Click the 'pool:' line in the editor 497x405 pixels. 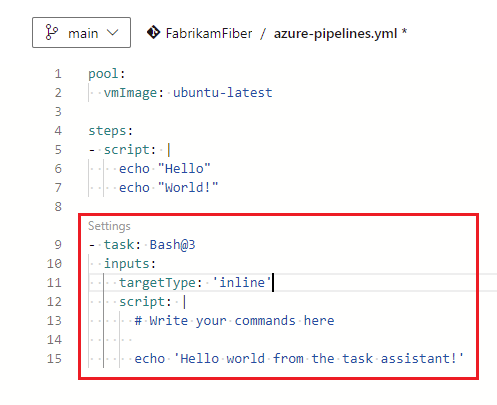[107, 74]
